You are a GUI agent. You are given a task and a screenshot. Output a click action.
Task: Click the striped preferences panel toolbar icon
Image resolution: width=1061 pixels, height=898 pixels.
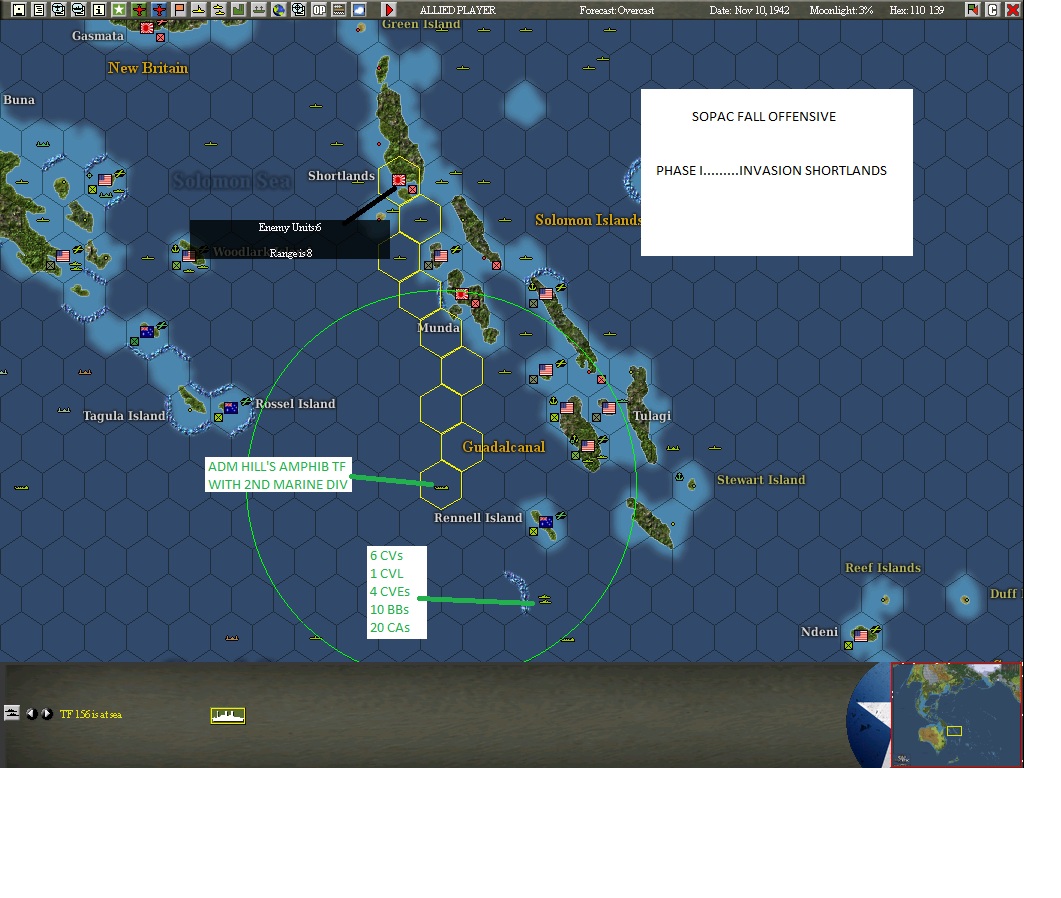[x=339, y=9]
